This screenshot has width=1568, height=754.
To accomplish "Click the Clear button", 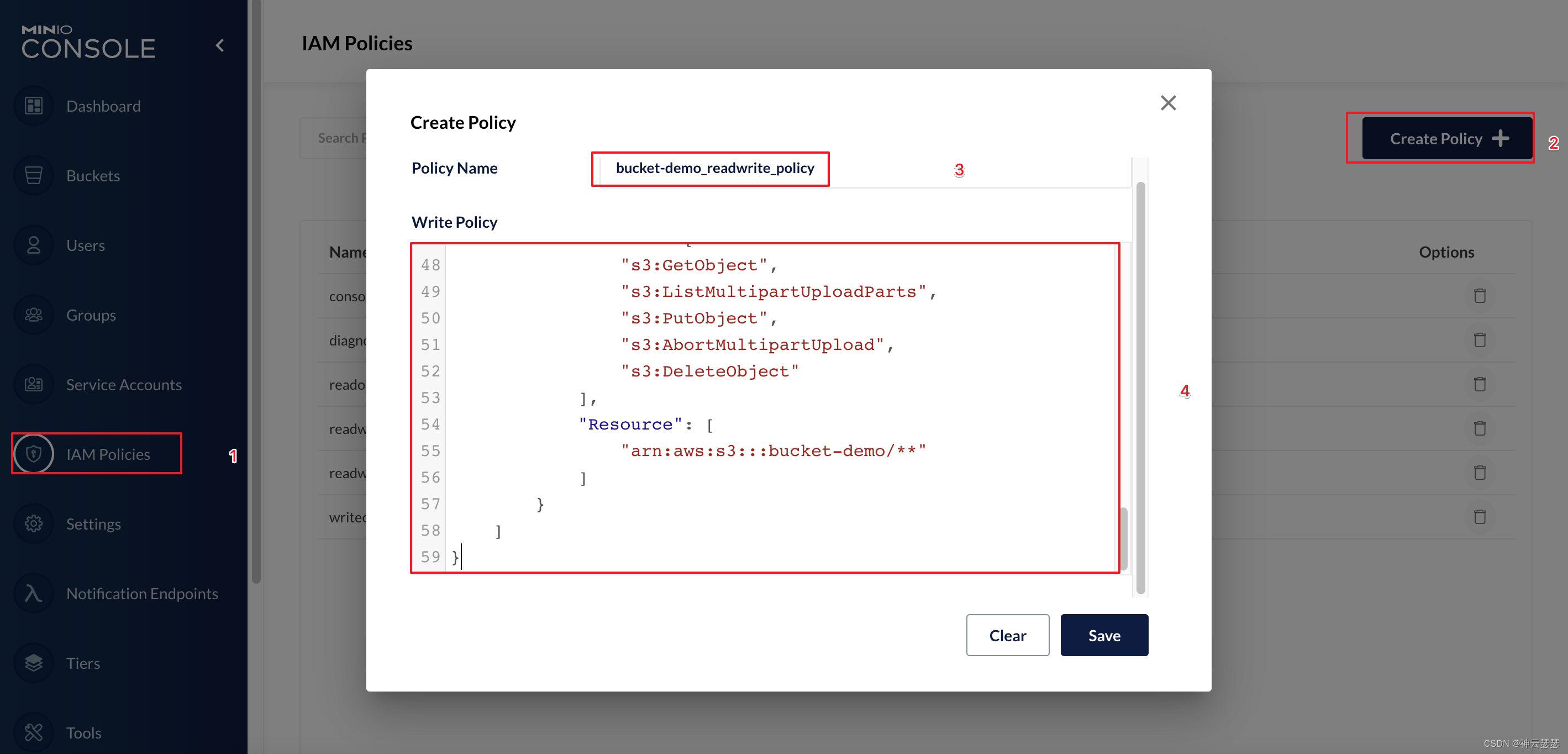I will point(1007,635).
